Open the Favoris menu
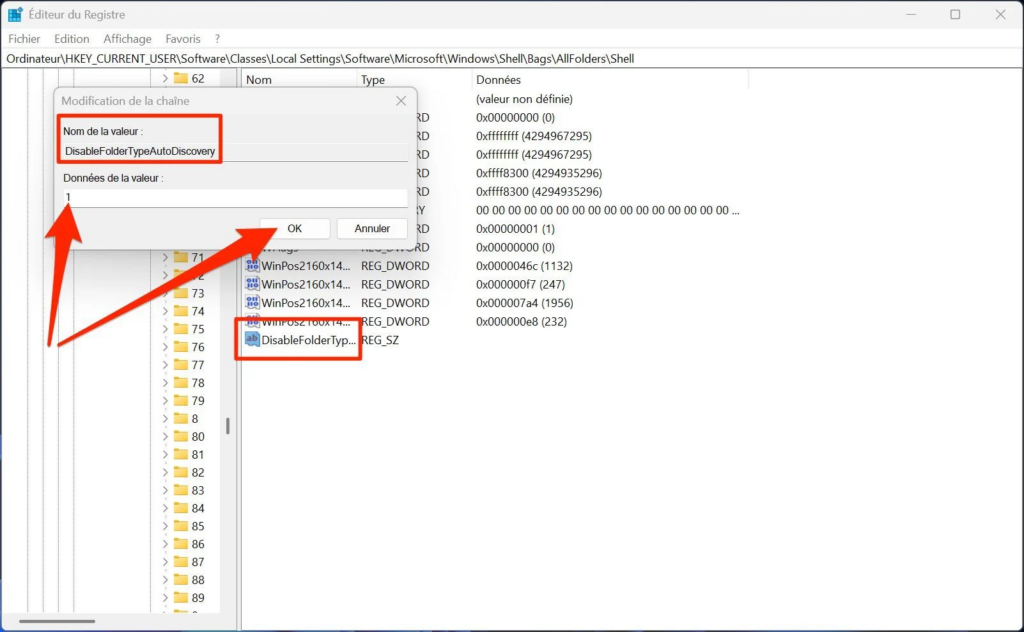The image size is (1024, 632). pyautogui.click(x=183, y=39)
